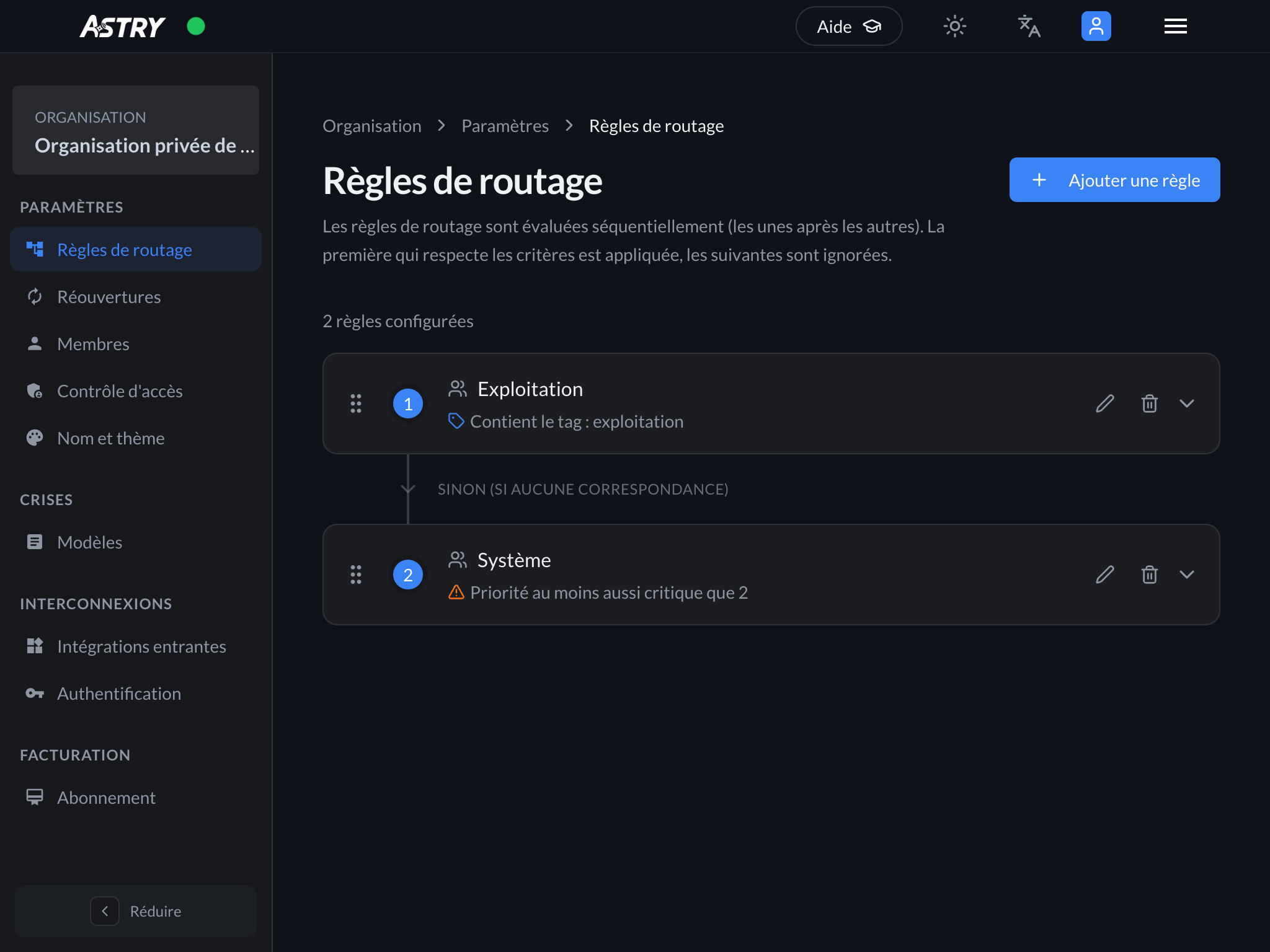
Task: Click the Ajouter une règle button
Action: pyautogui.click(x=1114, y=180)
